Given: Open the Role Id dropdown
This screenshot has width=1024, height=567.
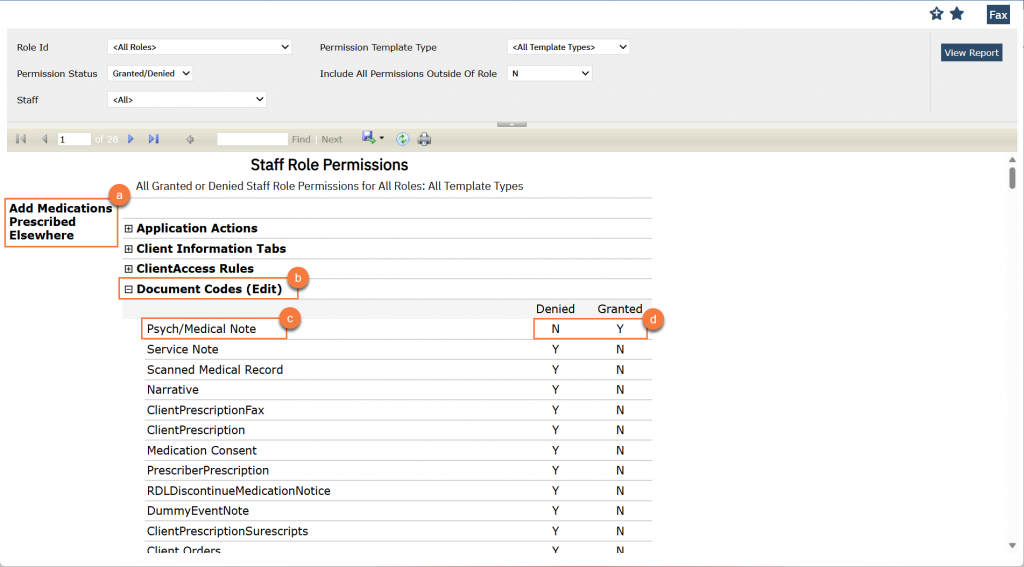Looking at the screenshot, I should coord(199,47).
